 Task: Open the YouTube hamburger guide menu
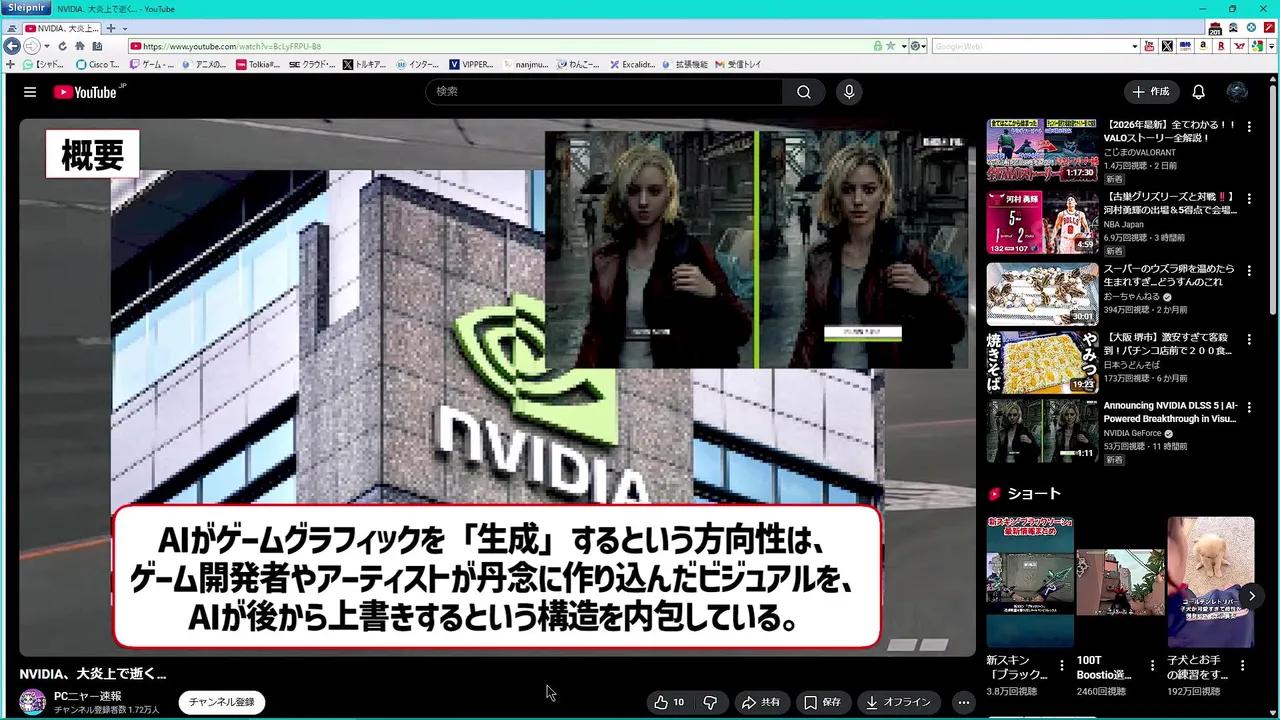tap(30, 92)
